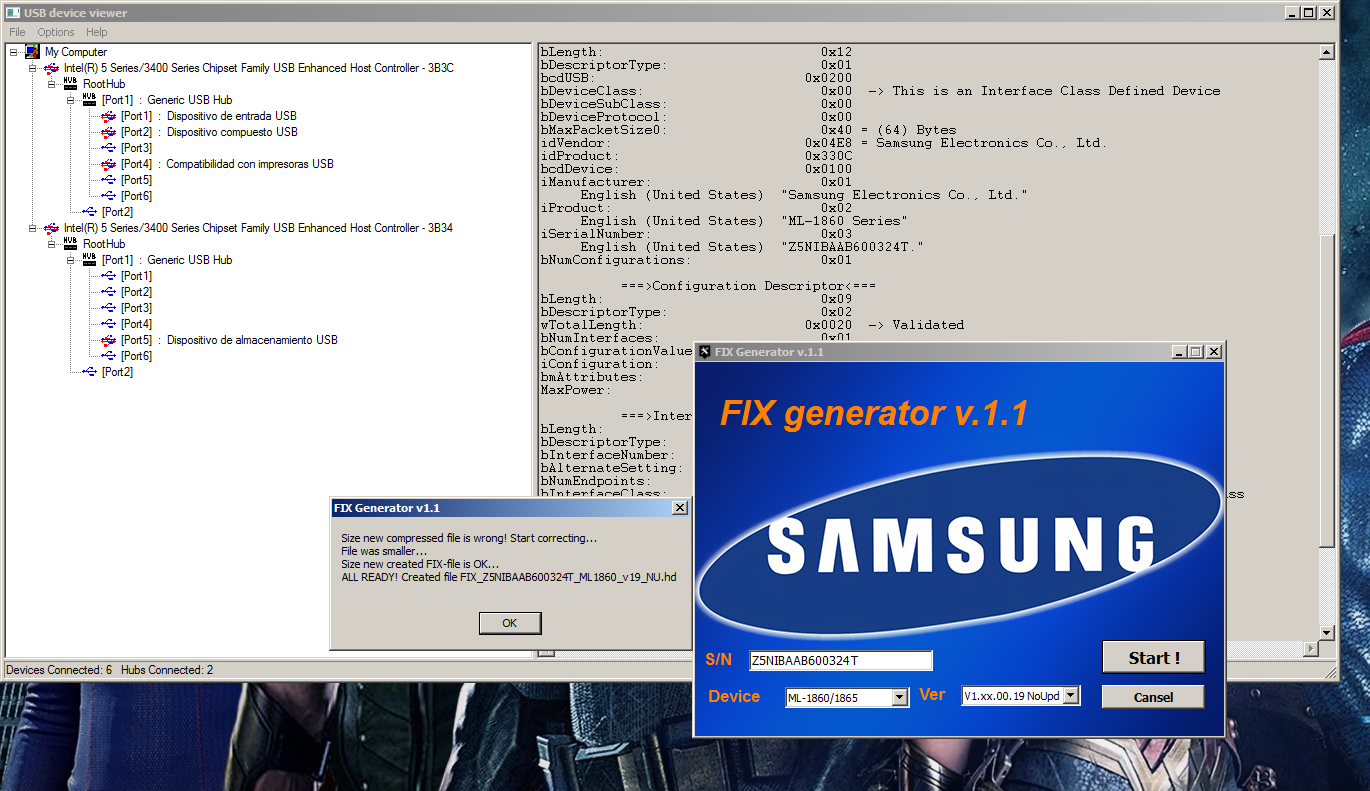This screenshot has width=1370, height=791.
Task: Click the "Devices Connected: 6" status bar text
Action: pos(59,670)
